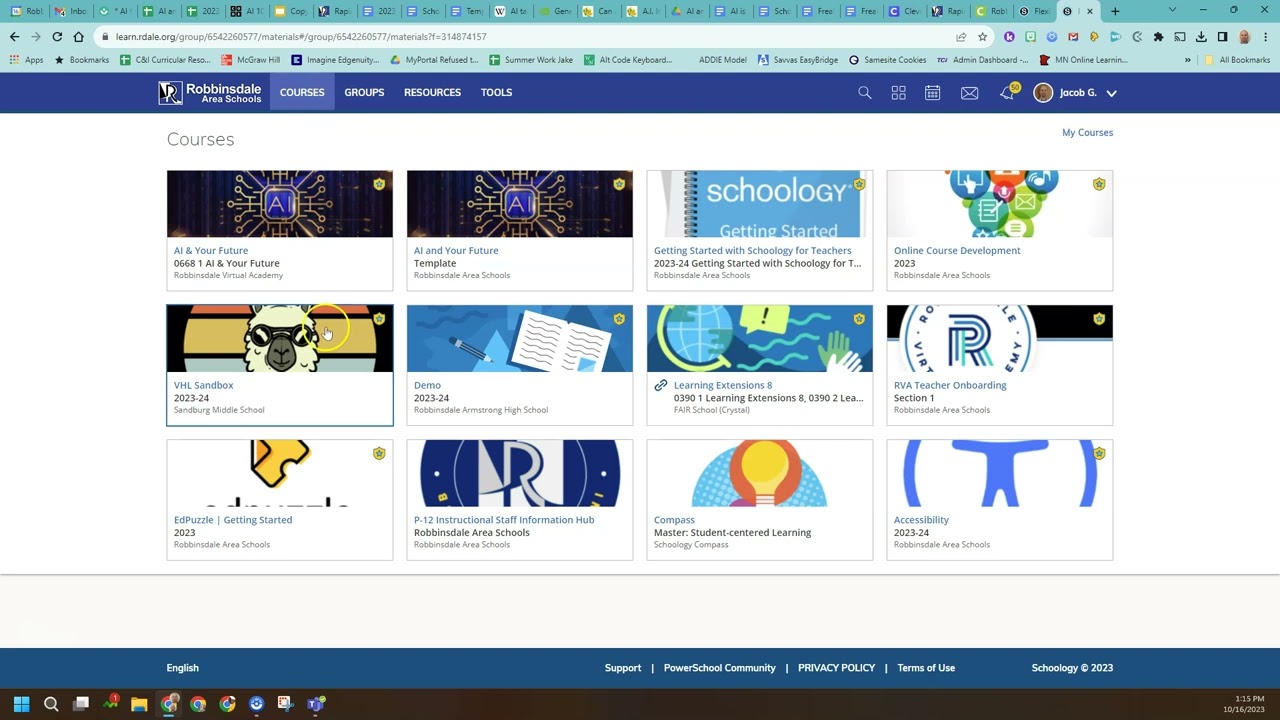The image size is (1280, 720).
Task: Expand the Jacob G. account dropdown
Action: (x=1111, y=93)
